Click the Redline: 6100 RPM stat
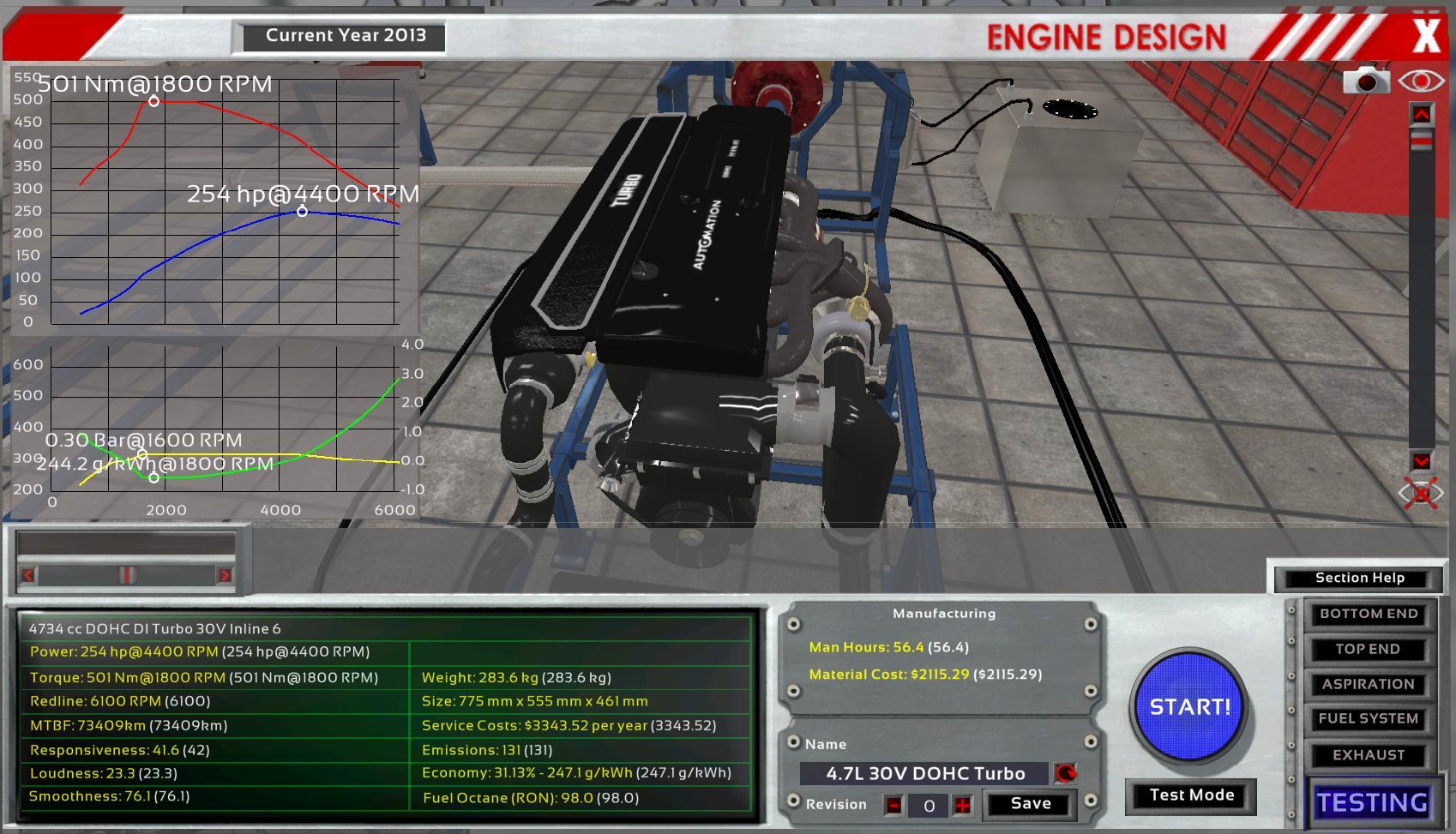 tap(119, 701)
